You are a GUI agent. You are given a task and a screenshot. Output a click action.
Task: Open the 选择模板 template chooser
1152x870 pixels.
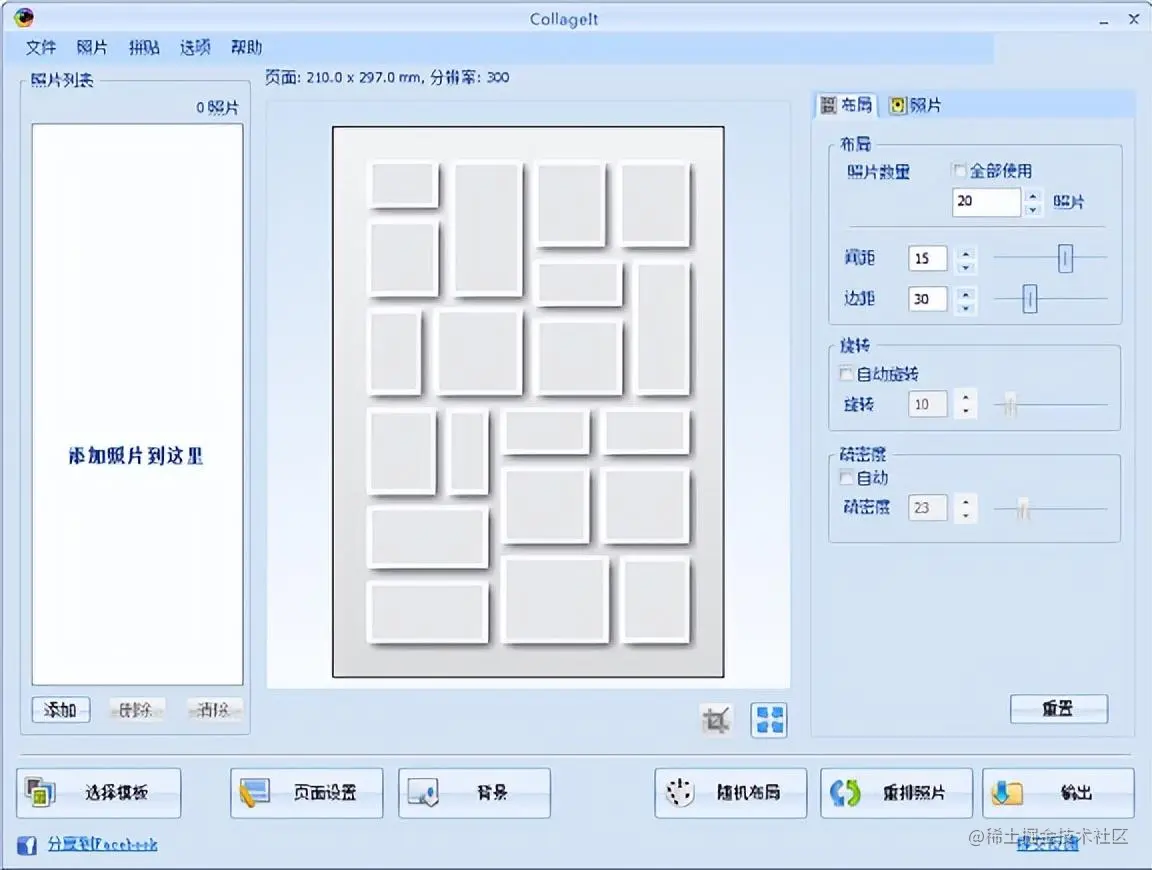point(99,793)
